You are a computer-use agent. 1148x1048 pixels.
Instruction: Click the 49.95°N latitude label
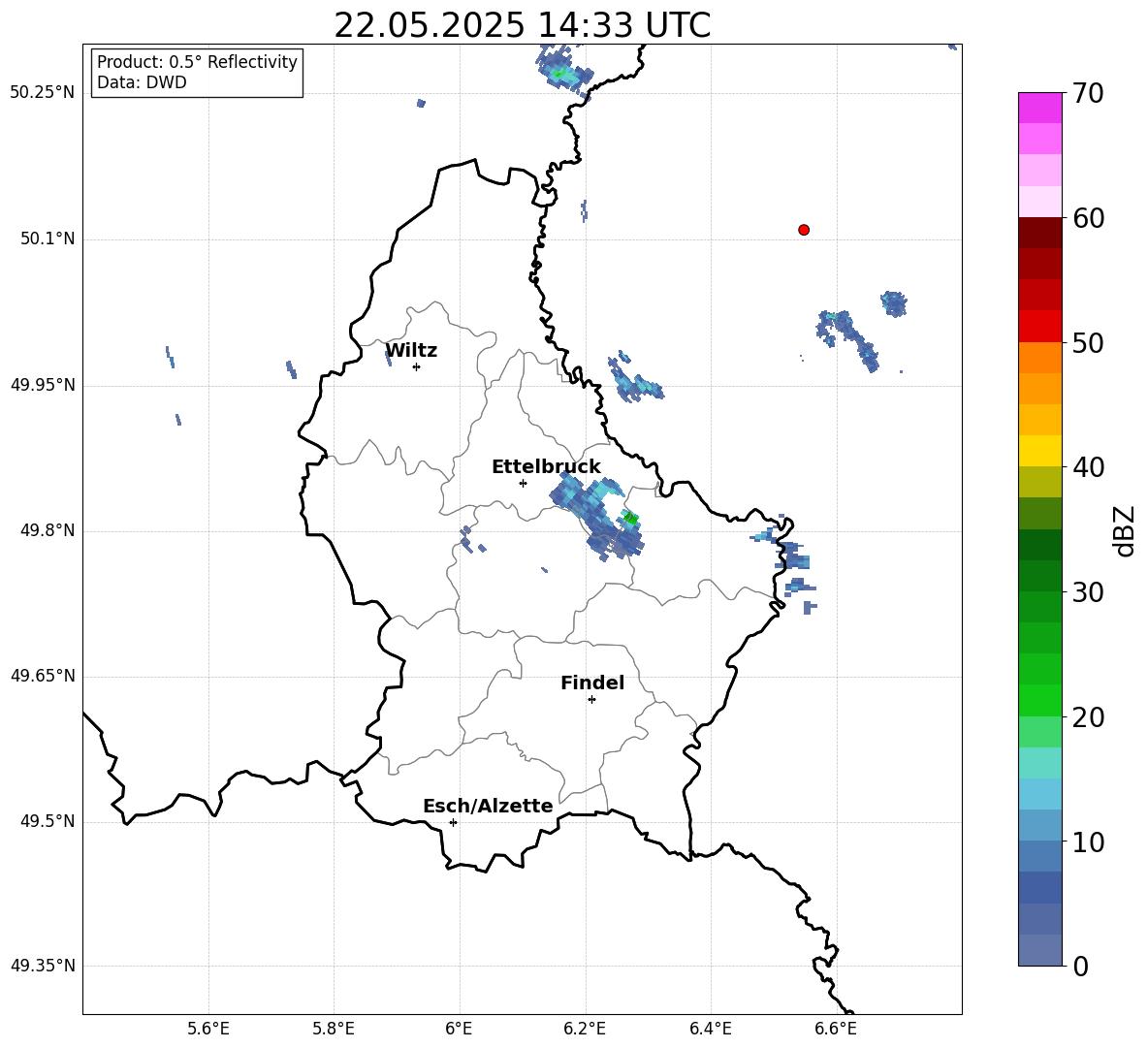[x=42, y=384]
